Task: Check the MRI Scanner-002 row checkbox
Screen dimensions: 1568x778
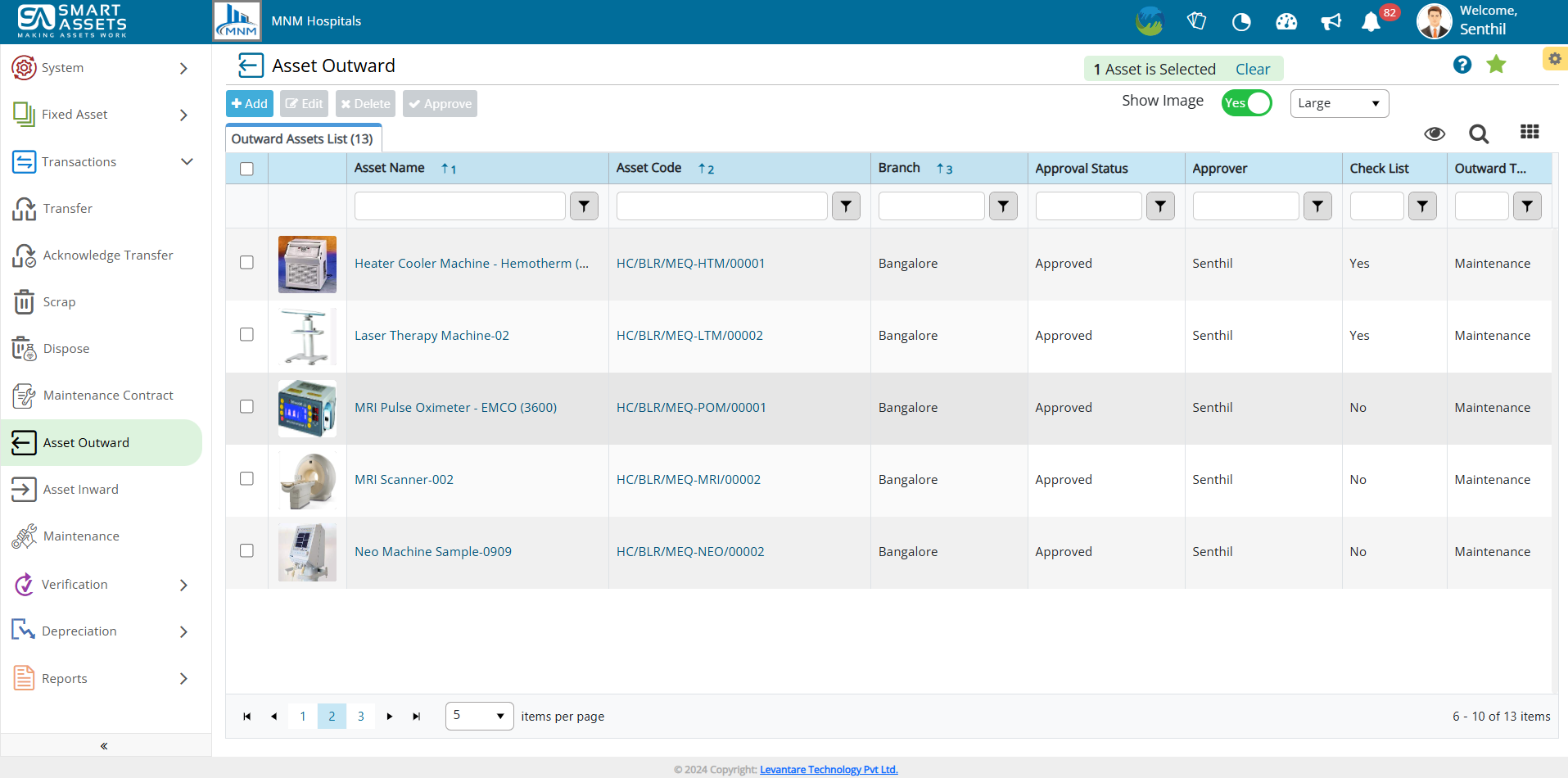Action: tap(246, 479)
